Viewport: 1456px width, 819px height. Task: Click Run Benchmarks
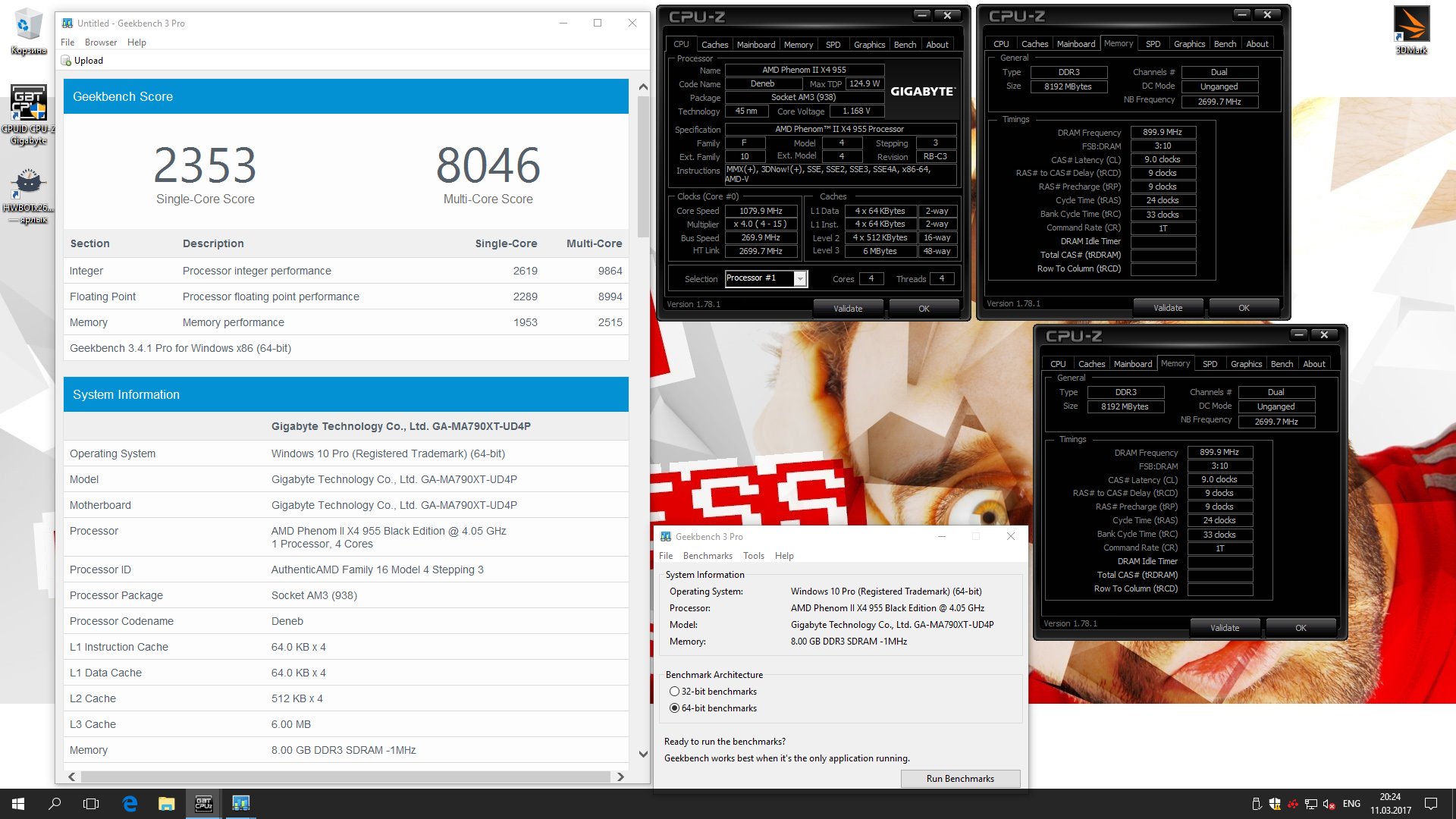[960, 779]
